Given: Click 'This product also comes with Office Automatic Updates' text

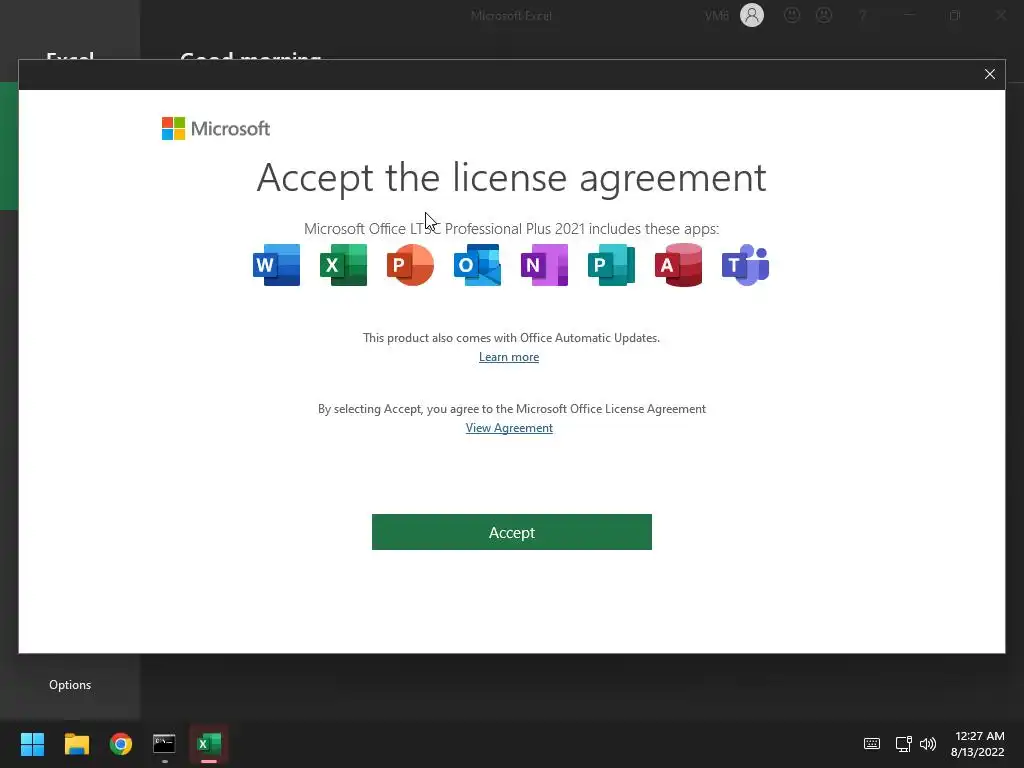Looking at the screenshot, I should pos(511,338).
